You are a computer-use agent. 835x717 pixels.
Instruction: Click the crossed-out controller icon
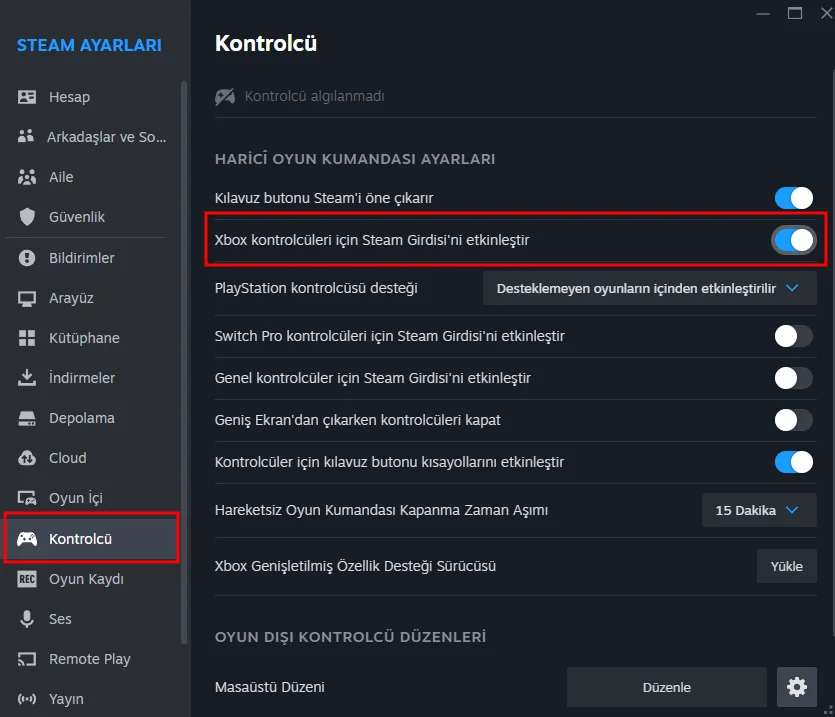[225, 96]
